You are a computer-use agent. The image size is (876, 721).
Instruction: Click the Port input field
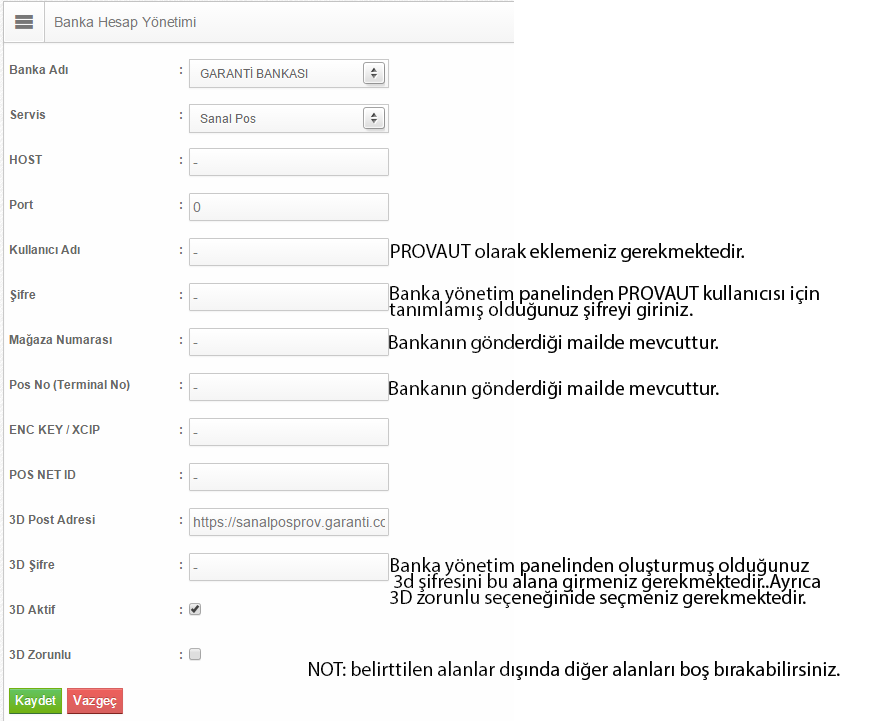click(289, 207)
